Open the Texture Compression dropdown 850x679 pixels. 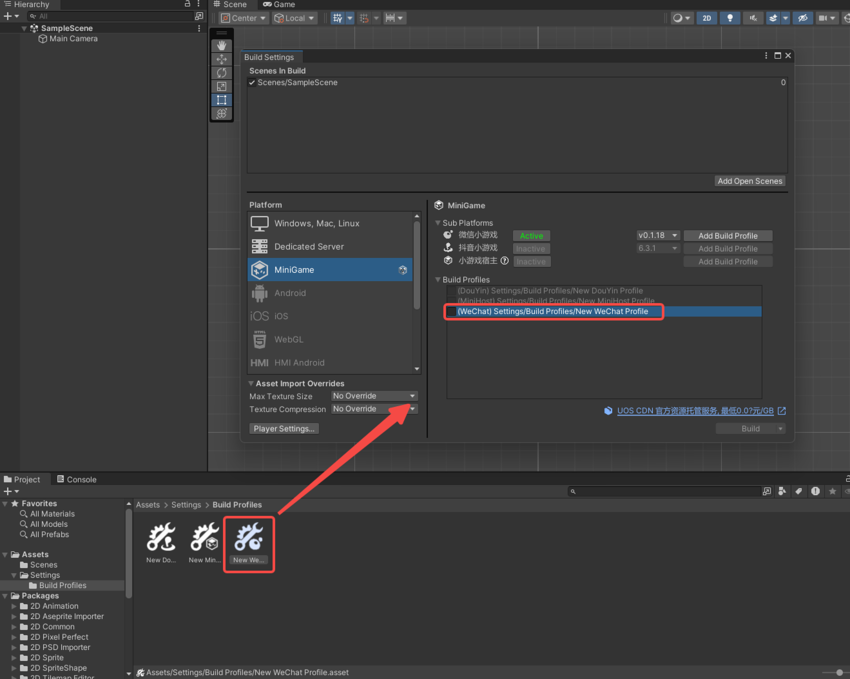click(374, 409)
